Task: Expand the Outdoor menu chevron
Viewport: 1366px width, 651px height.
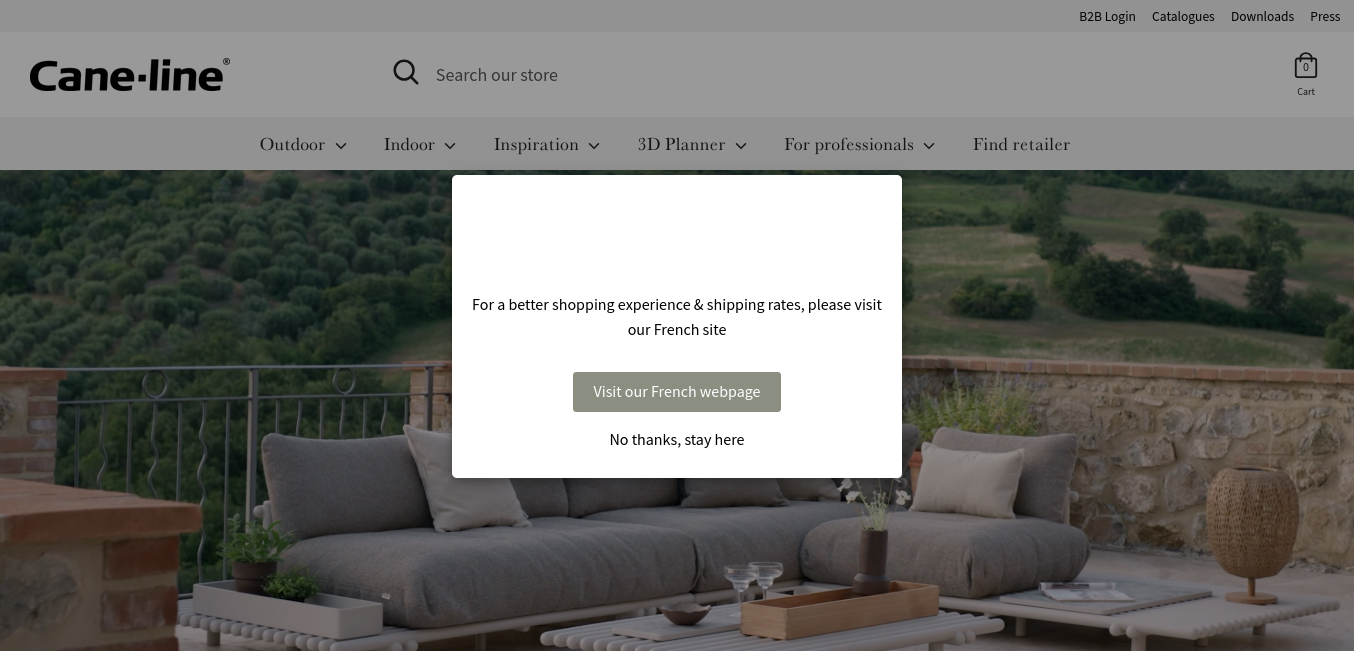Action: click(x=341, y=146)
